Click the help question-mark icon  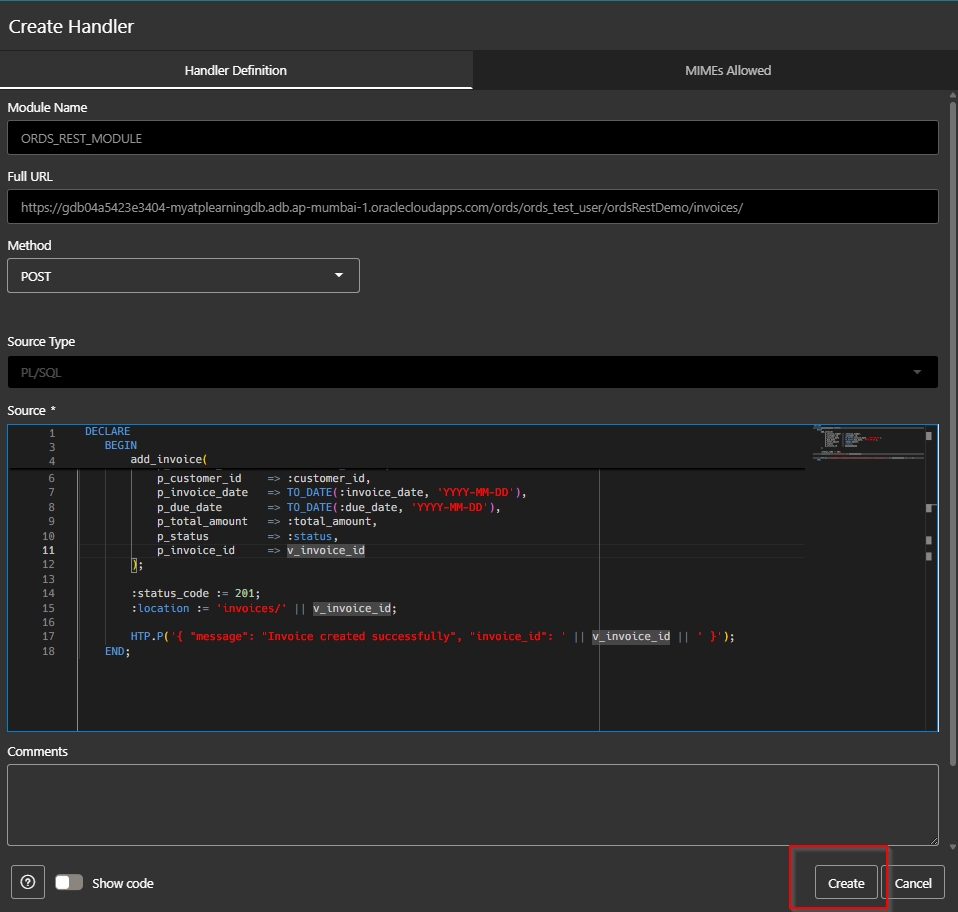27,882
